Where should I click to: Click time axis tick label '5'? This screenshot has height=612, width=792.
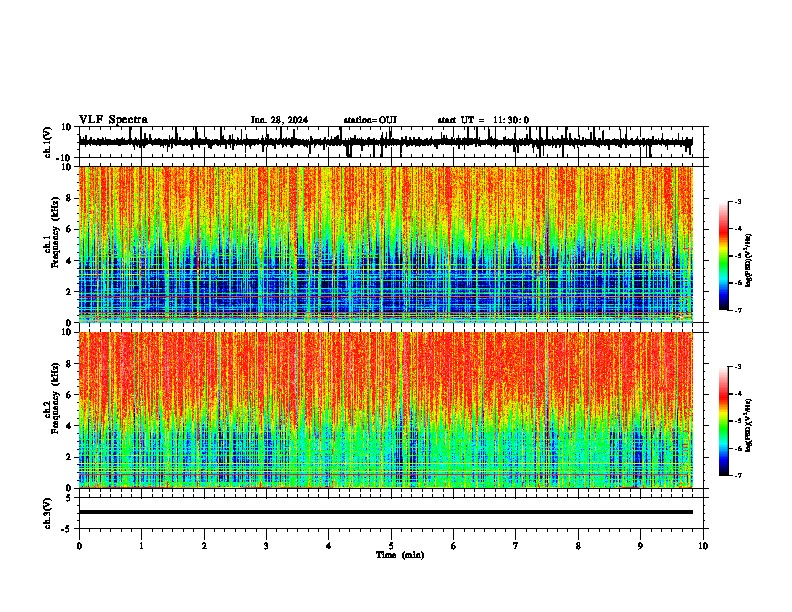pyautogui.click(x=391, y=546)
